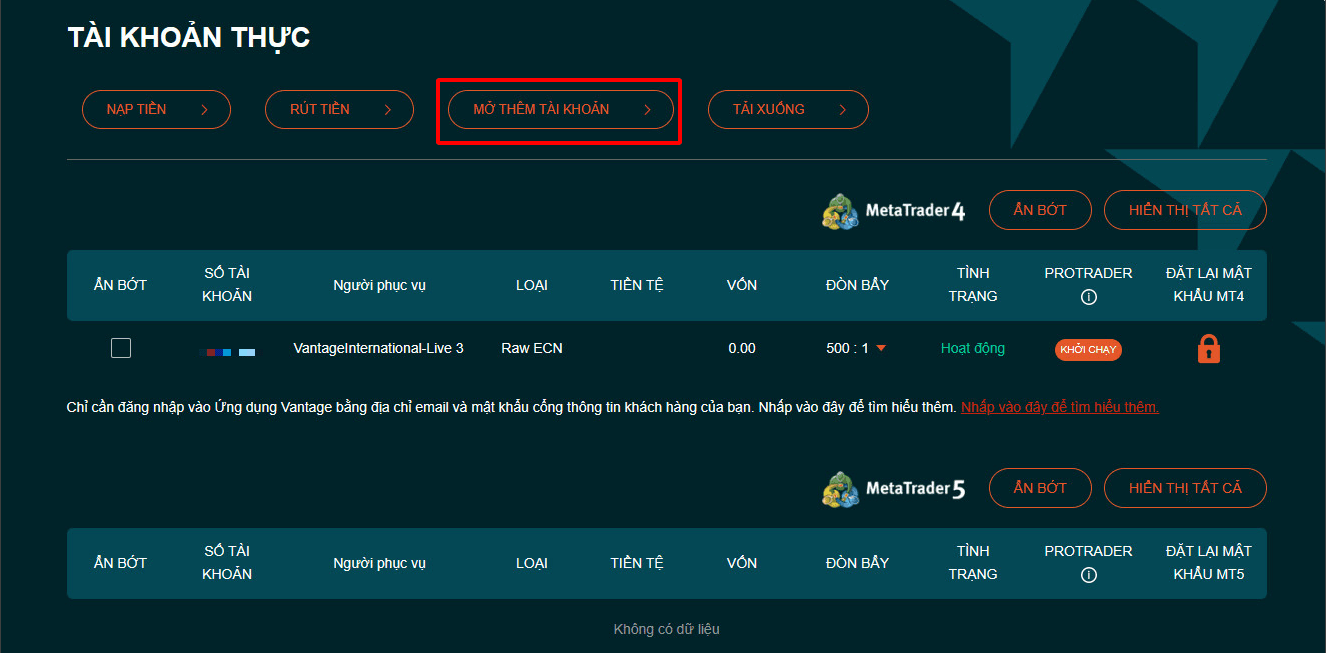Click 'LOẠI' header in MetaTrader 4 table
The height and width of the screenshot is (653, 1326).
[532, 285]
